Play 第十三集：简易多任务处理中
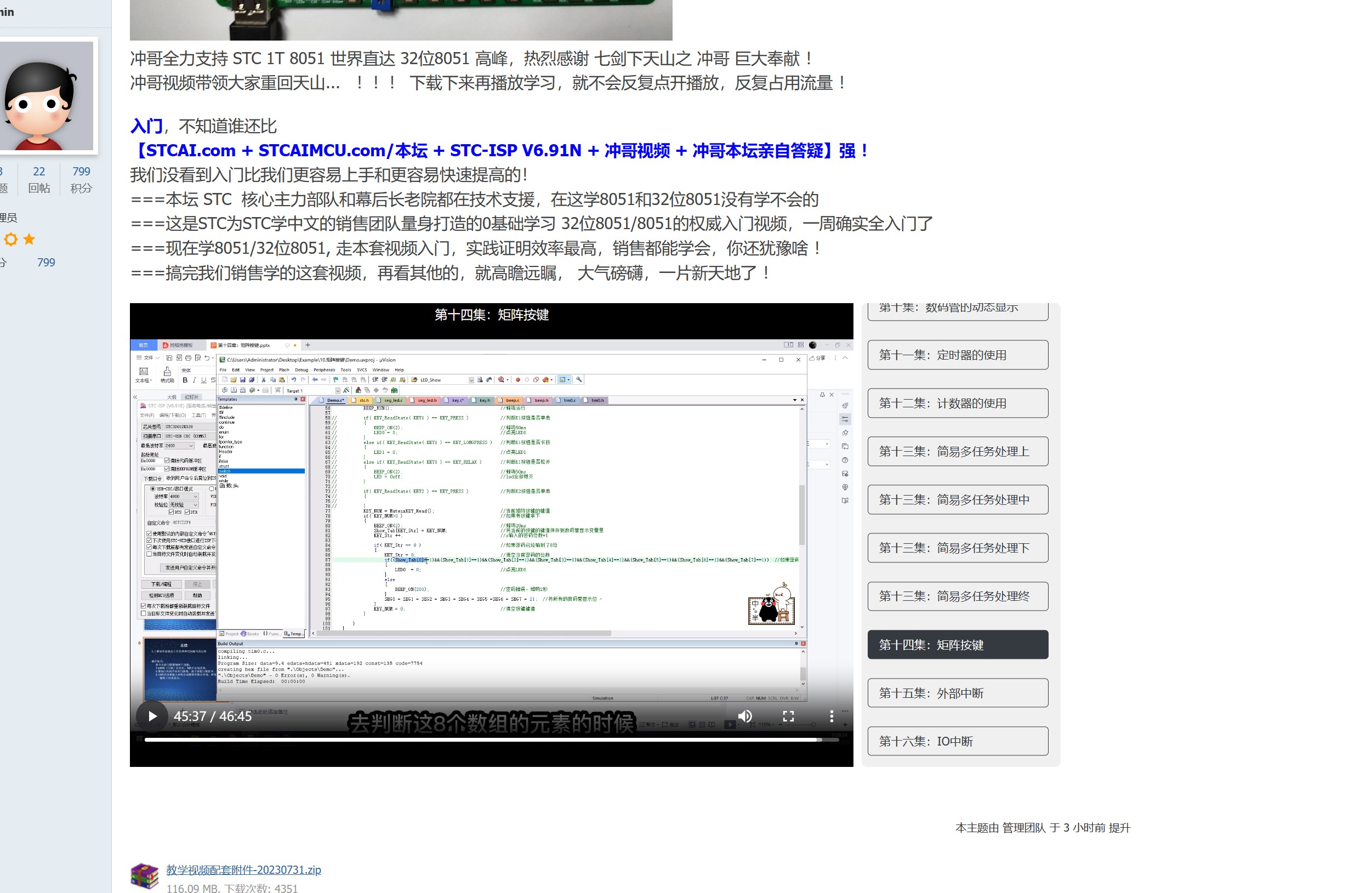The image size is (1372, 893). coord(958,500)
